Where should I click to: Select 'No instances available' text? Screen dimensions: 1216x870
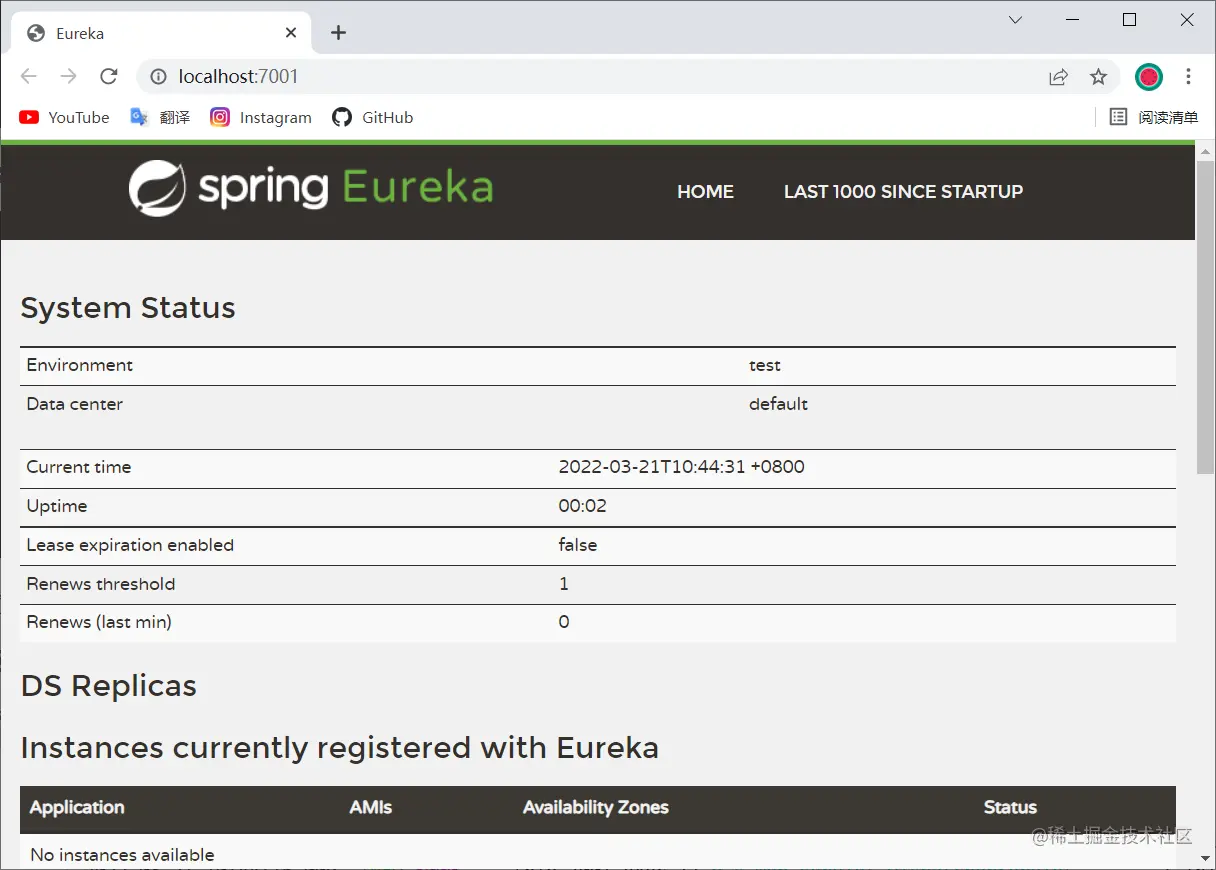[122, 855]
